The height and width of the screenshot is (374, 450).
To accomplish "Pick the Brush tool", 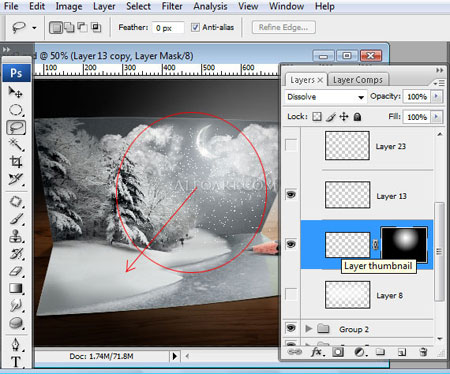I will [x=16, y=218].
